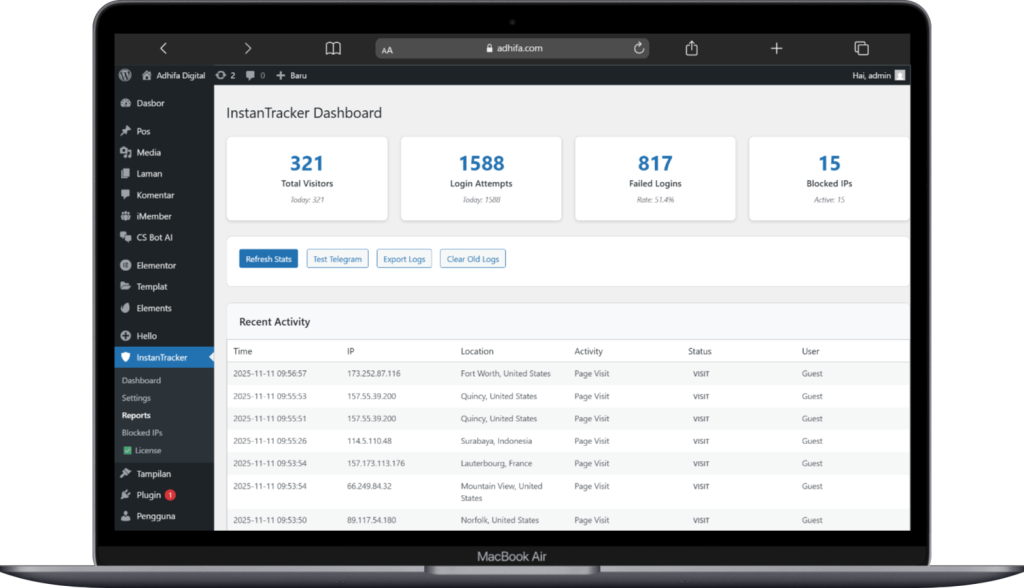The image size is (1024, 588).
Task: Open the comments bubble in admin bar
Action: [255, 75]
